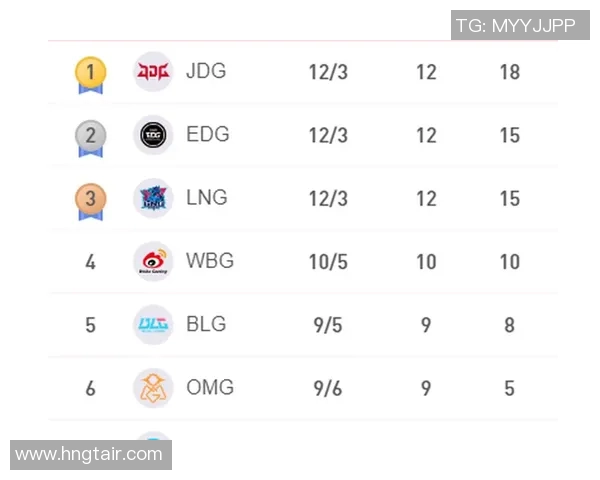Select the JDG team name
The image size is (600, 480).
(x=206, y=72)
